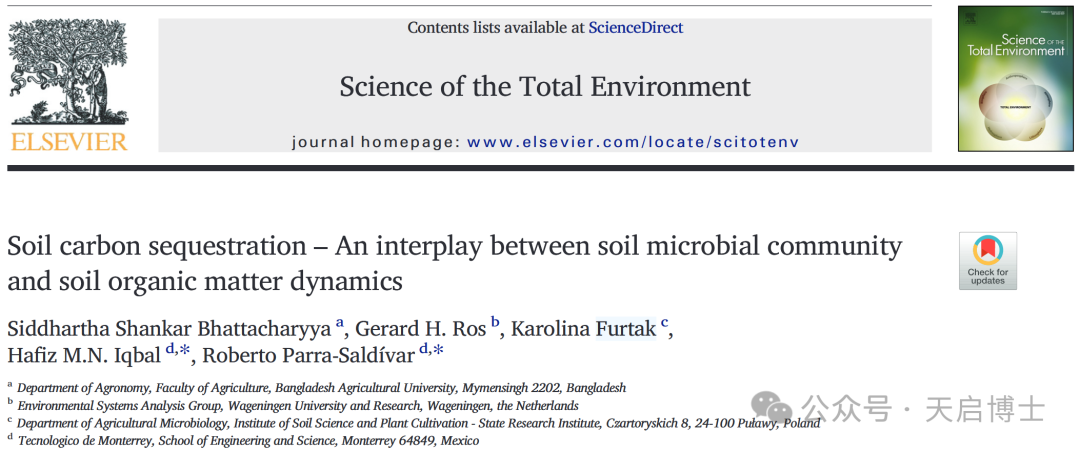The height and width of the screenshot is (452, 1080).
Task: Open the Check for updates badge
Action: (988, 260)
